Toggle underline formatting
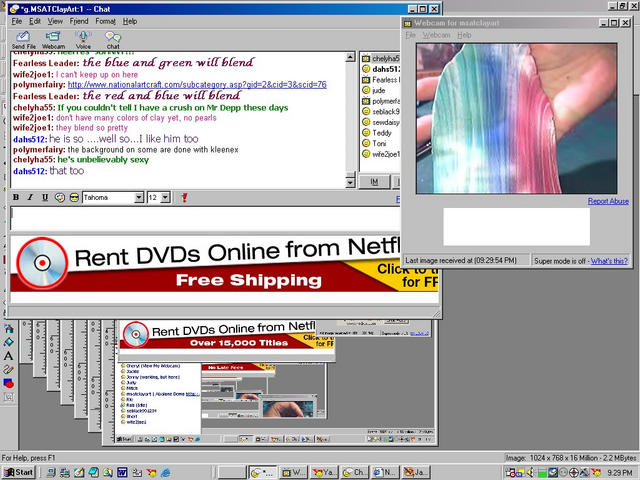The height and width of the screenshot is (480, 640). (45, 198)
